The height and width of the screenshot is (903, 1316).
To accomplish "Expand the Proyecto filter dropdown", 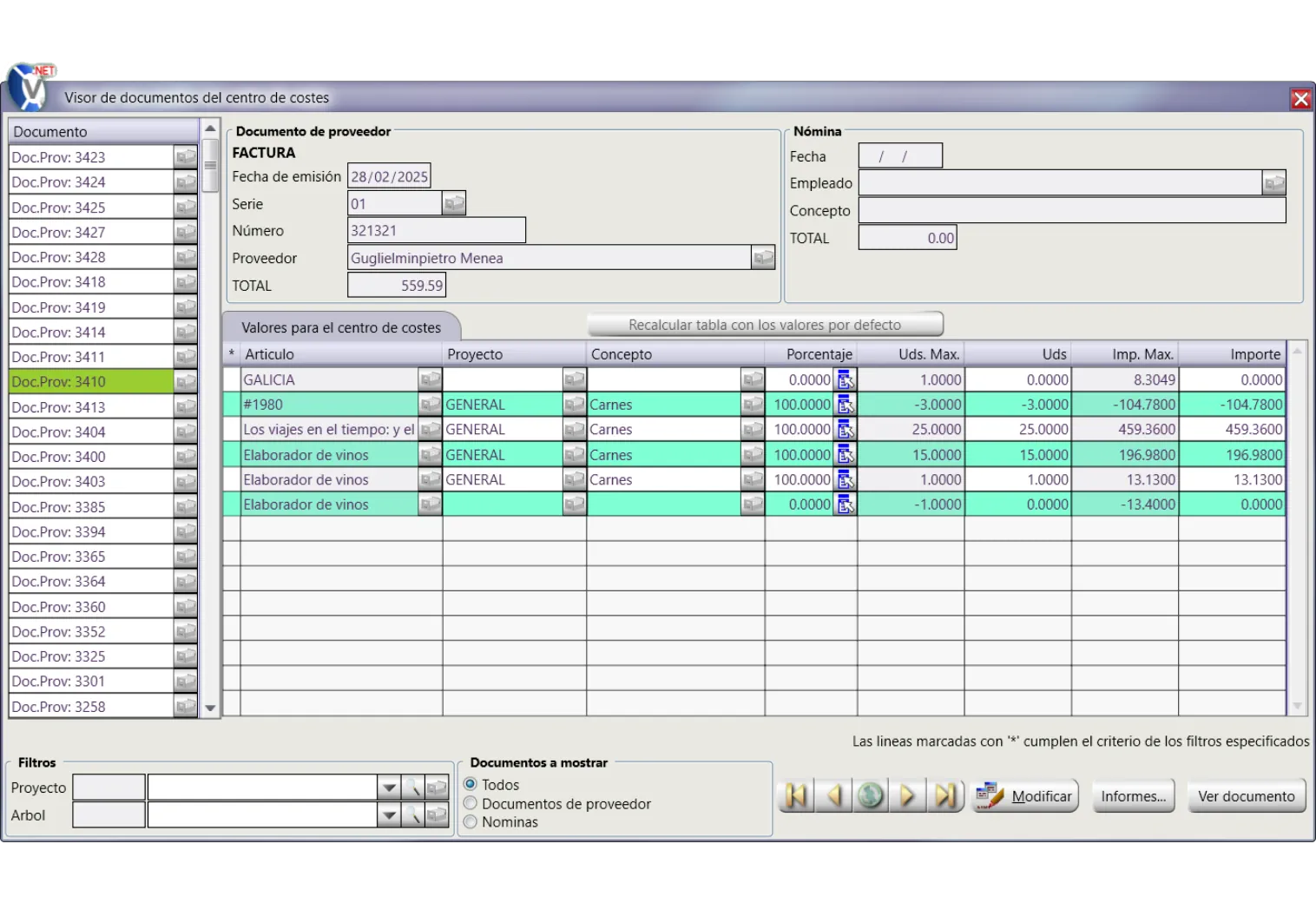I will tap(389, 788).
